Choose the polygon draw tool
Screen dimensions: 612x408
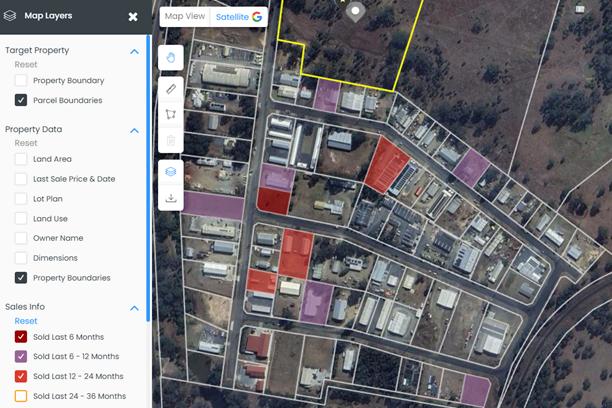171,114
